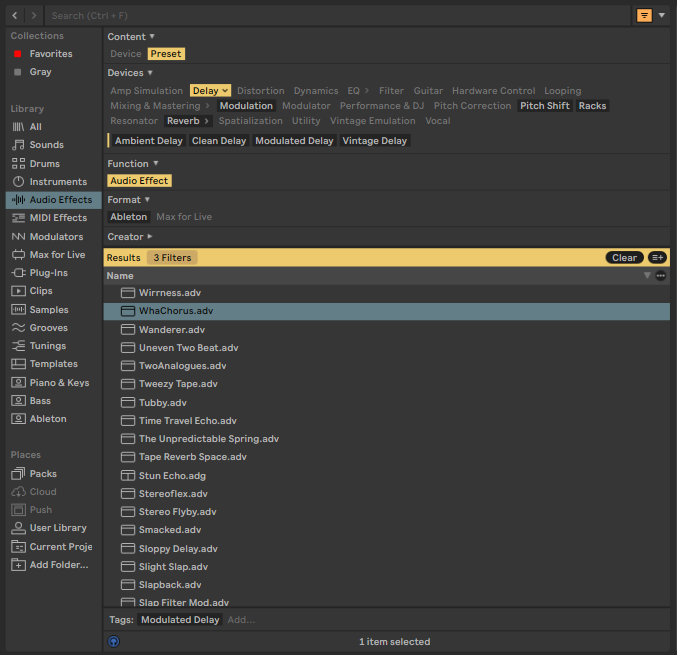Toggle the Preset content filter off
This screenshot has height=655, width=677.
point(166,54)
